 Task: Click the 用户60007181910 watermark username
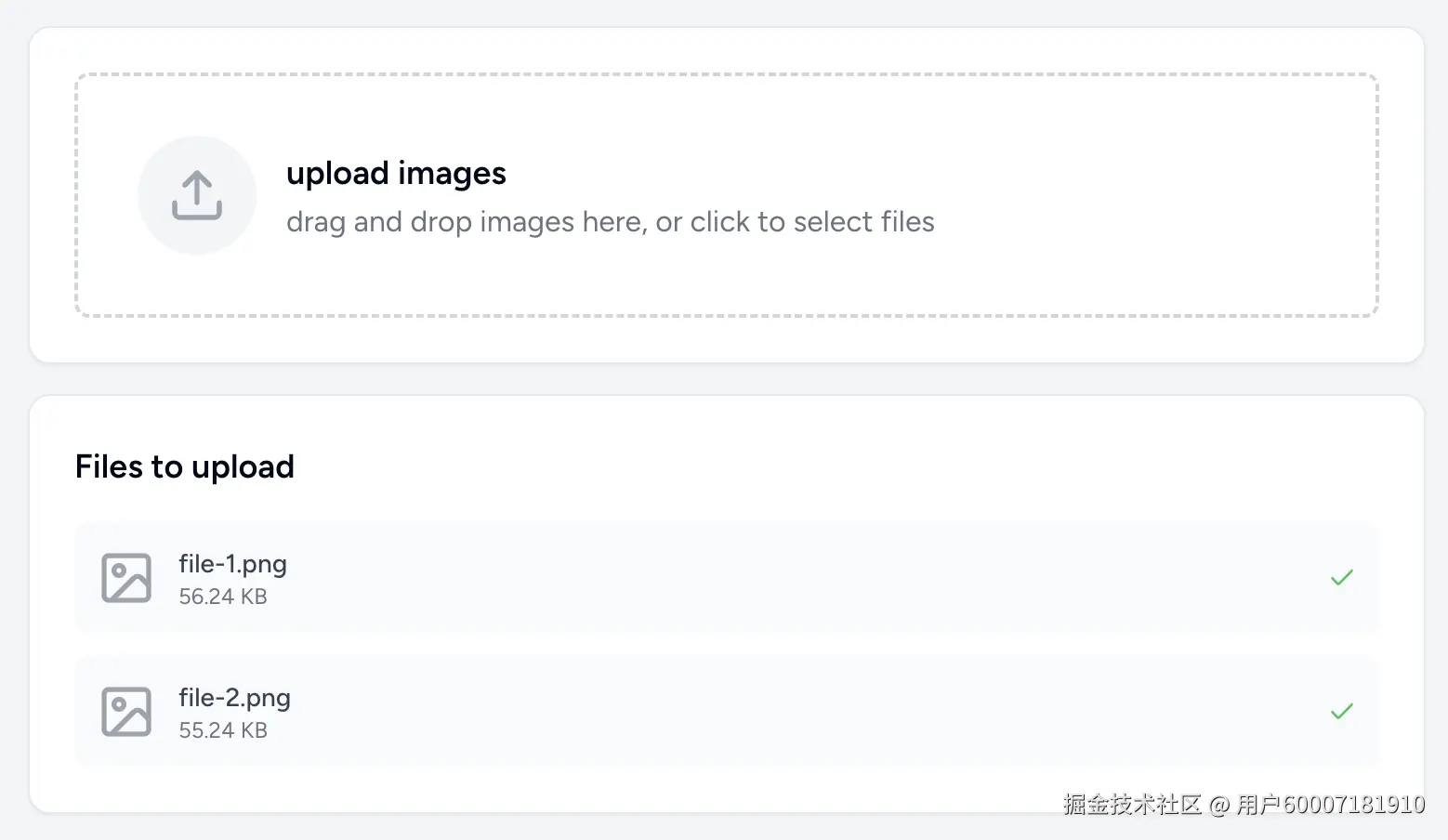click(1330, 805)
